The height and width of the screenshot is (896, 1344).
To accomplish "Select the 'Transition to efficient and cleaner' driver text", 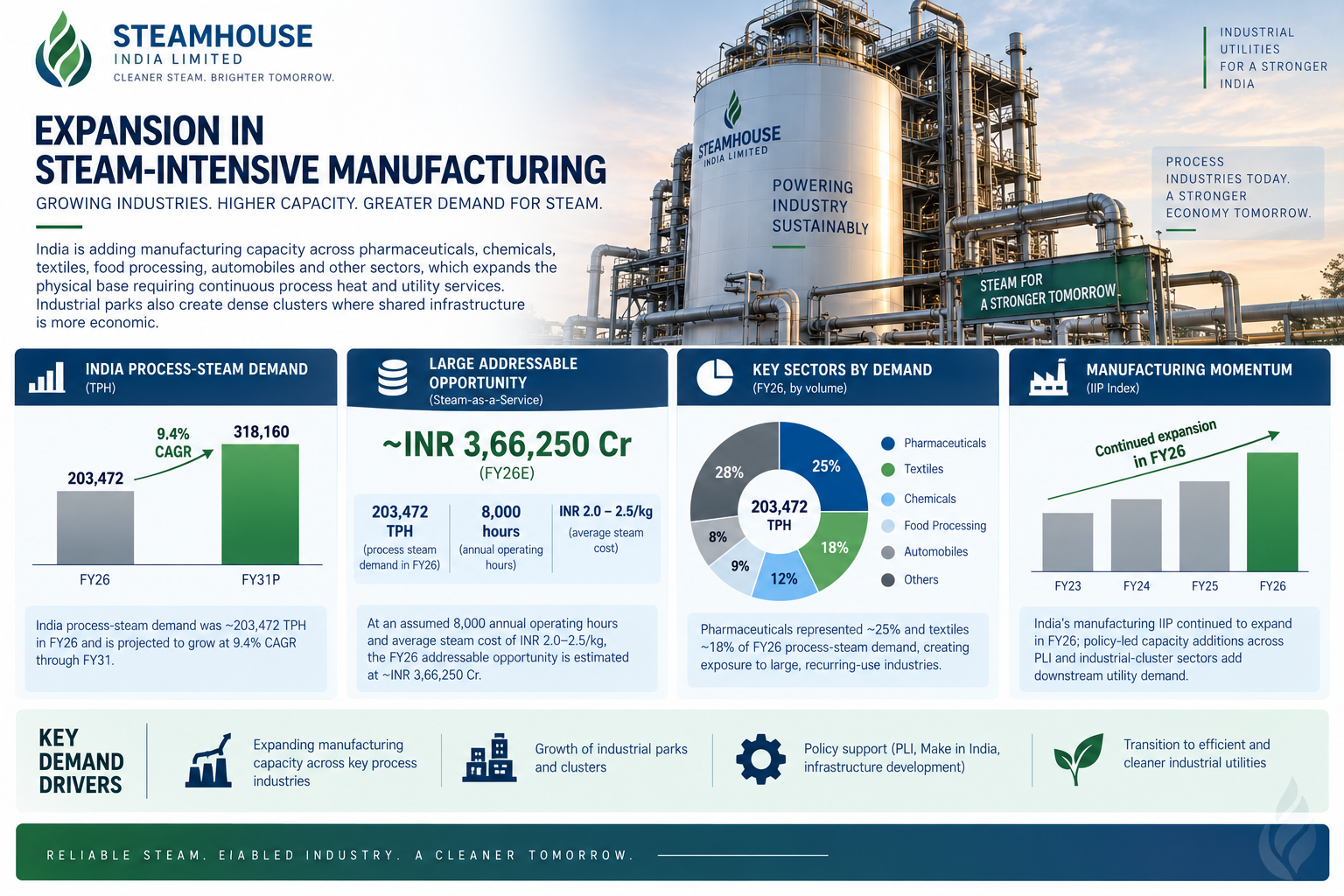I will (x=1196, y=754).
